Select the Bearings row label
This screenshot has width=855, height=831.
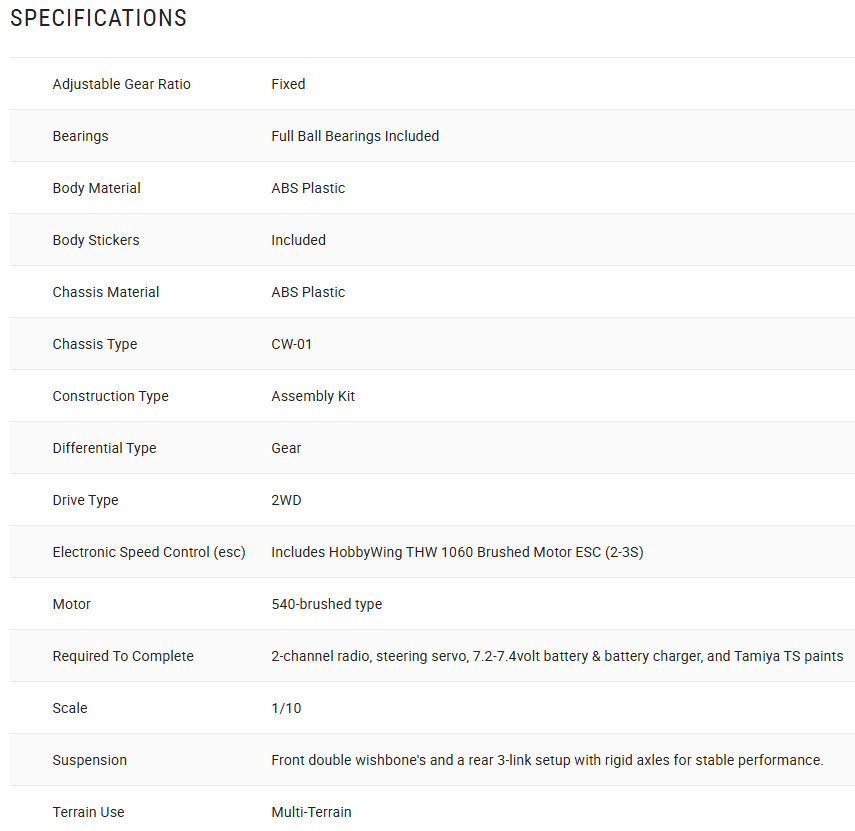[x=81, y=136]
